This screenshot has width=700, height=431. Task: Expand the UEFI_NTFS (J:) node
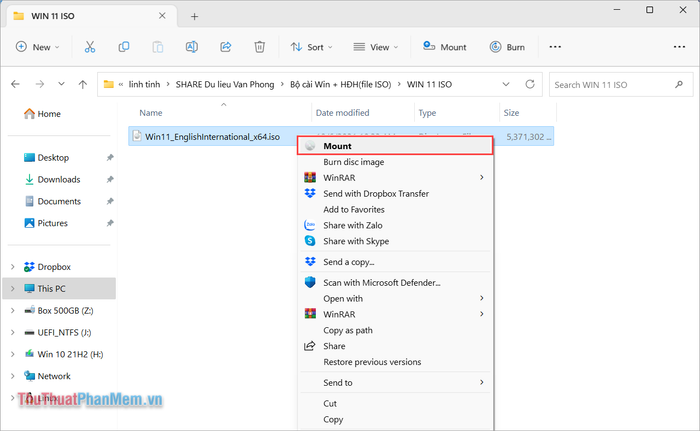coord(12,332)
